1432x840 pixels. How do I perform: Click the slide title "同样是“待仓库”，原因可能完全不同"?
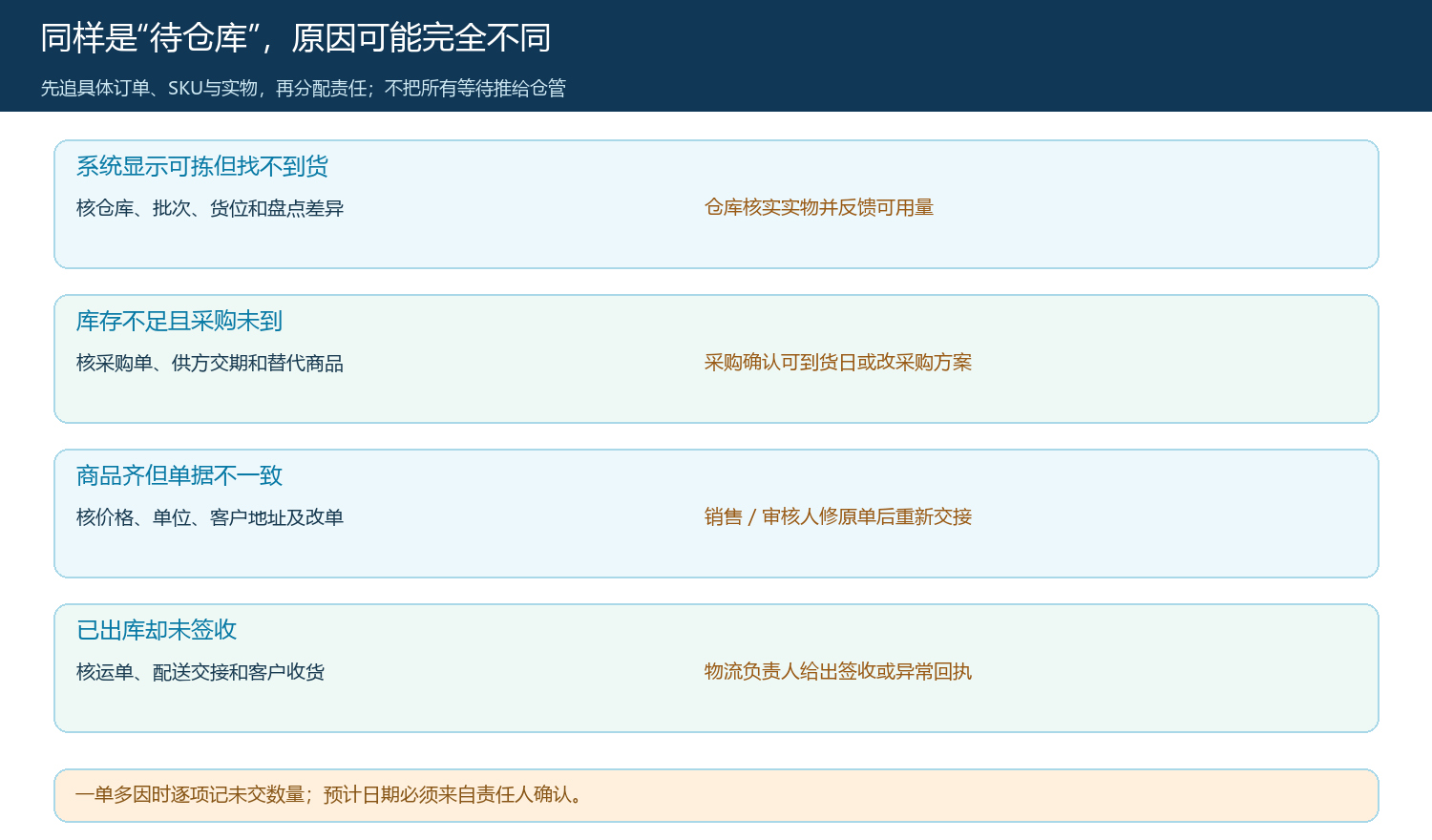[x=296, y=38]
